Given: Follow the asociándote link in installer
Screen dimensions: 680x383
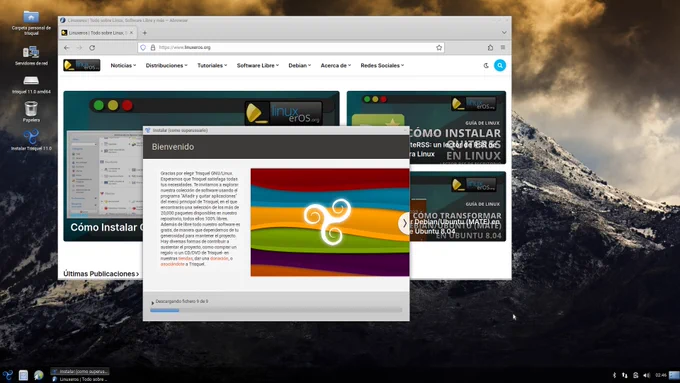Looking at the screenshot, I should click(173, 264).
